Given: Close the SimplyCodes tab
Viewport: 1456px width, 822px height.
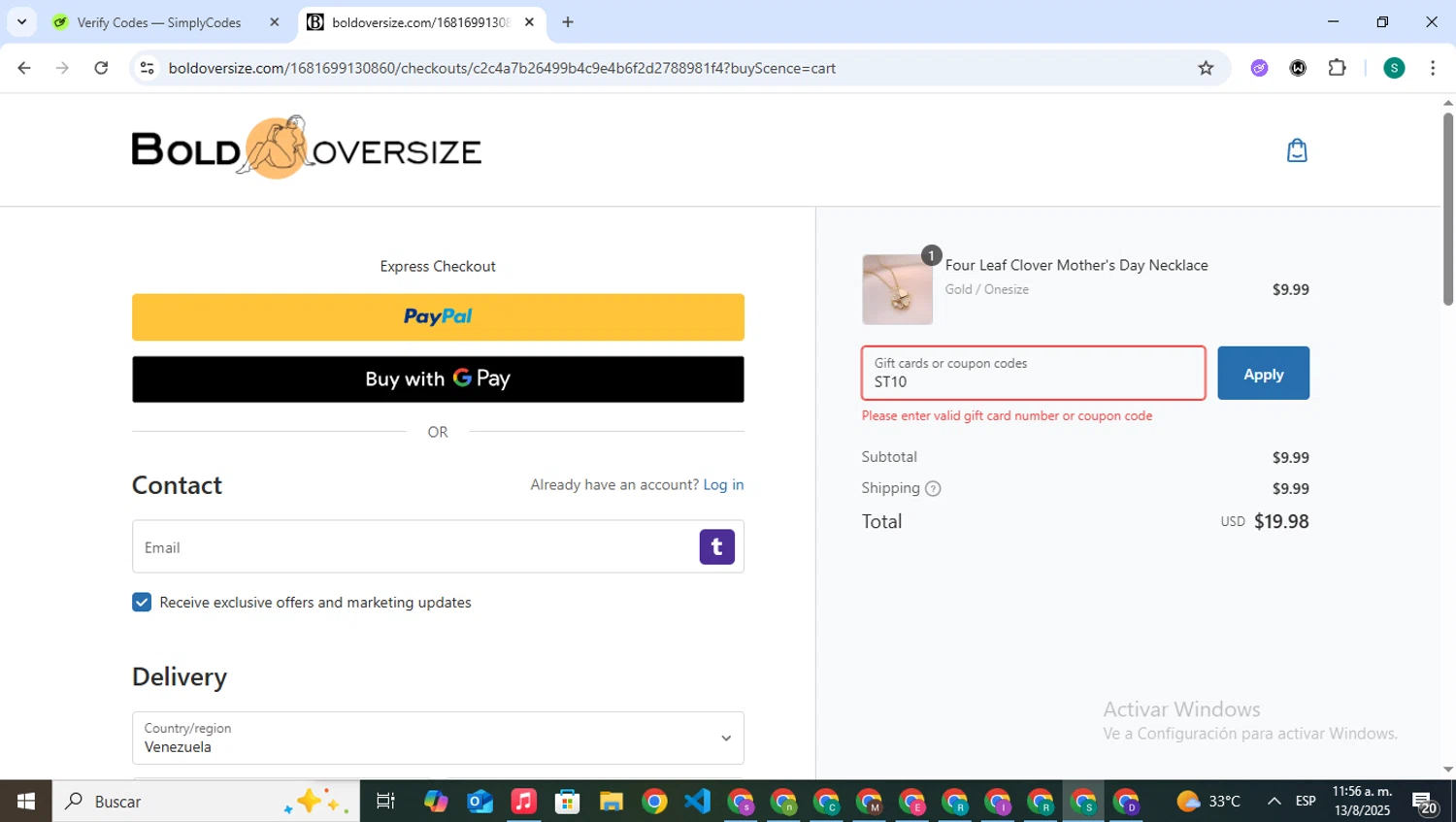Looking at the screenshot, I should pos(274,22).
